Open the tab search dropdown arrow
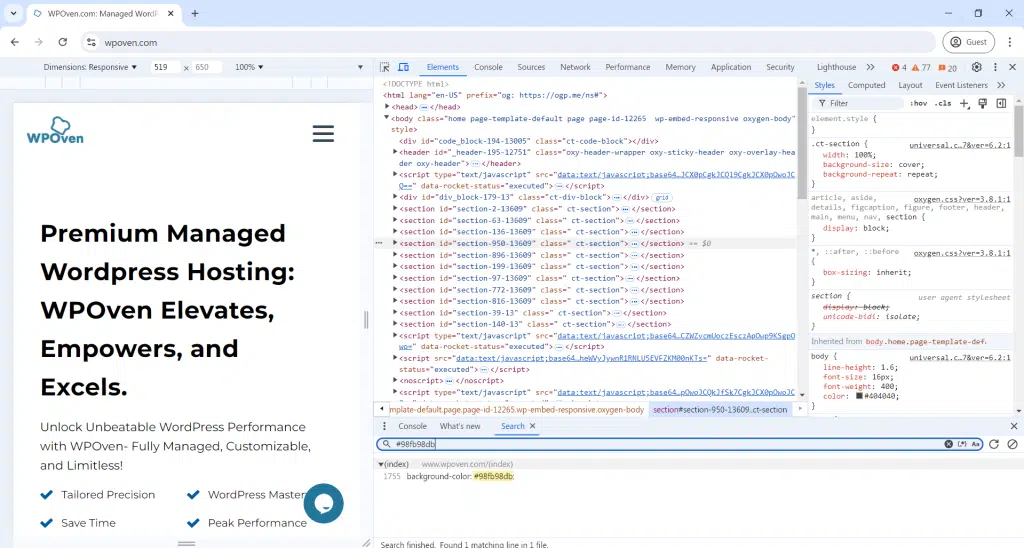This screenshot has height=548, width=1024. click(x=13, y=13)
